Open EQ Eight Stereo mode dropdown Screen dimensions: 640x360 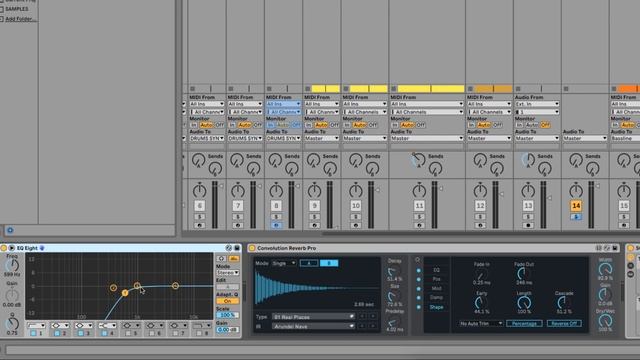(228, 273)
